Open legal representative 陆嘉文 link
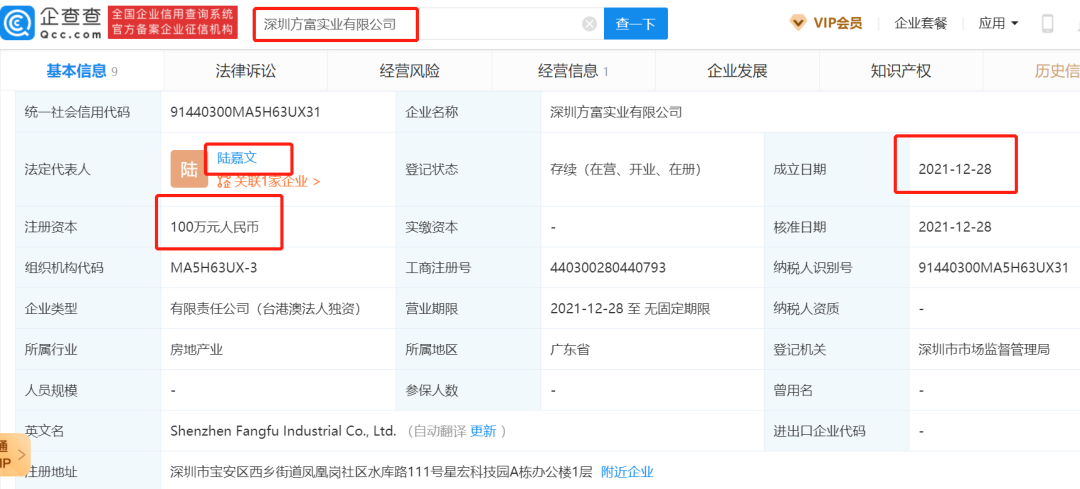The height and width of the screenshot is (489, 1080). (x=237, y=157)
